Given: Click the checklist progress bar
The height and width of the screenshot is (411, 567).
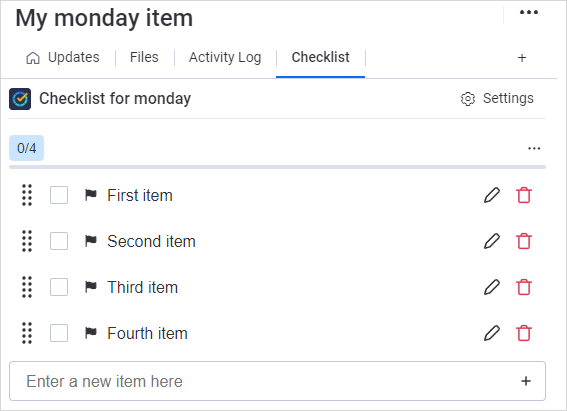Looking at the screenshot, I should (277, 167).
